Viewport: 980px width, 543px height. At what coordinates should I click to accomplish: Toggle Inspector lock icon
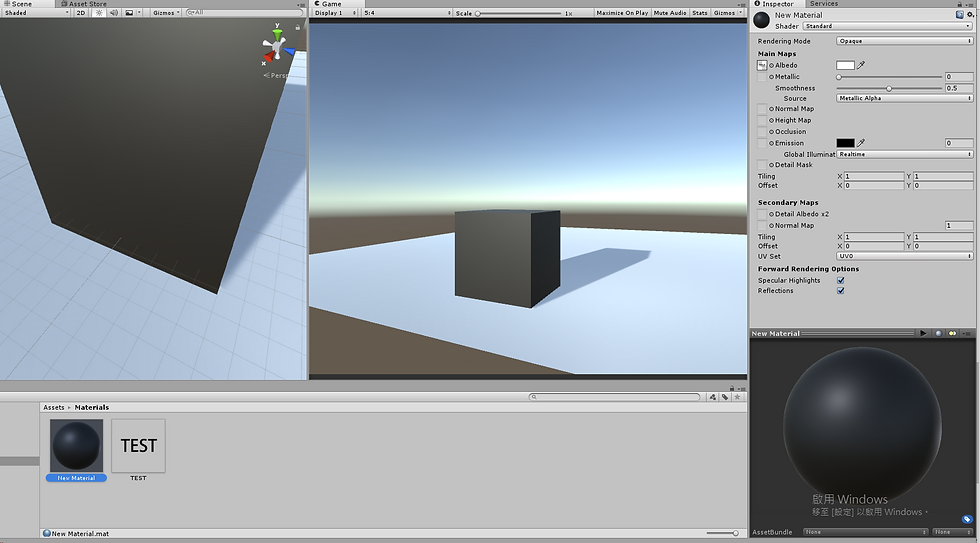point(960,4)
